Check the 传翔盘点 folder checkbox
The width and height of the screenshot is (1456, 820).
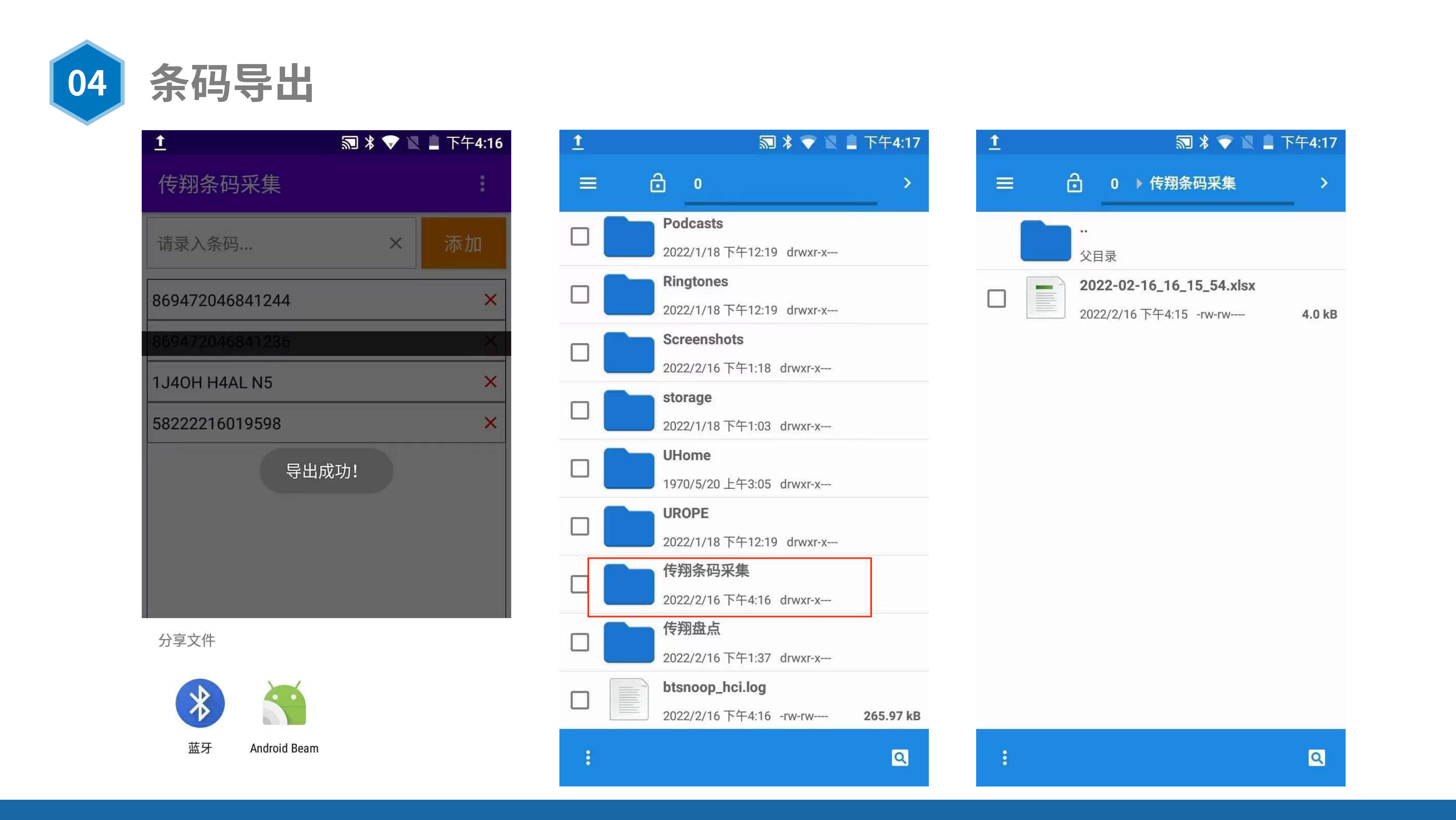point(580,643)
